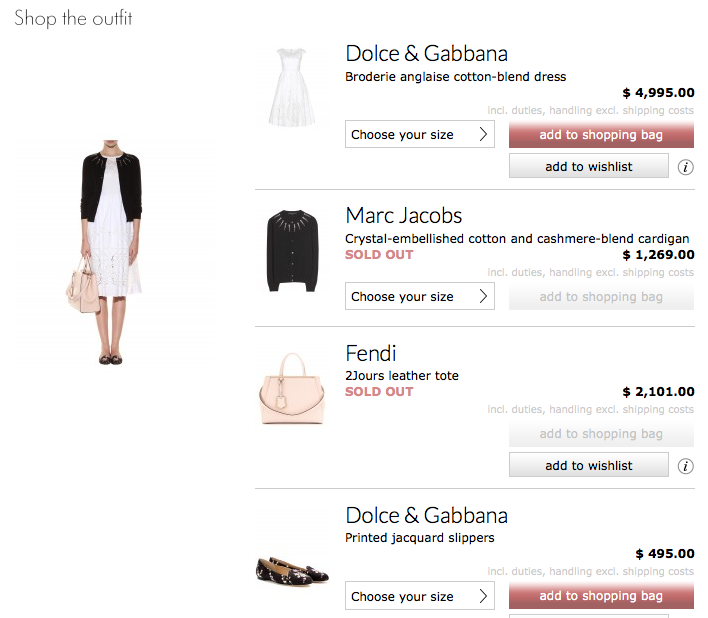The image size is (708, 618).
Task: Add the Dolce & Gabbana dress to wishlist
Action: (589, 166)
